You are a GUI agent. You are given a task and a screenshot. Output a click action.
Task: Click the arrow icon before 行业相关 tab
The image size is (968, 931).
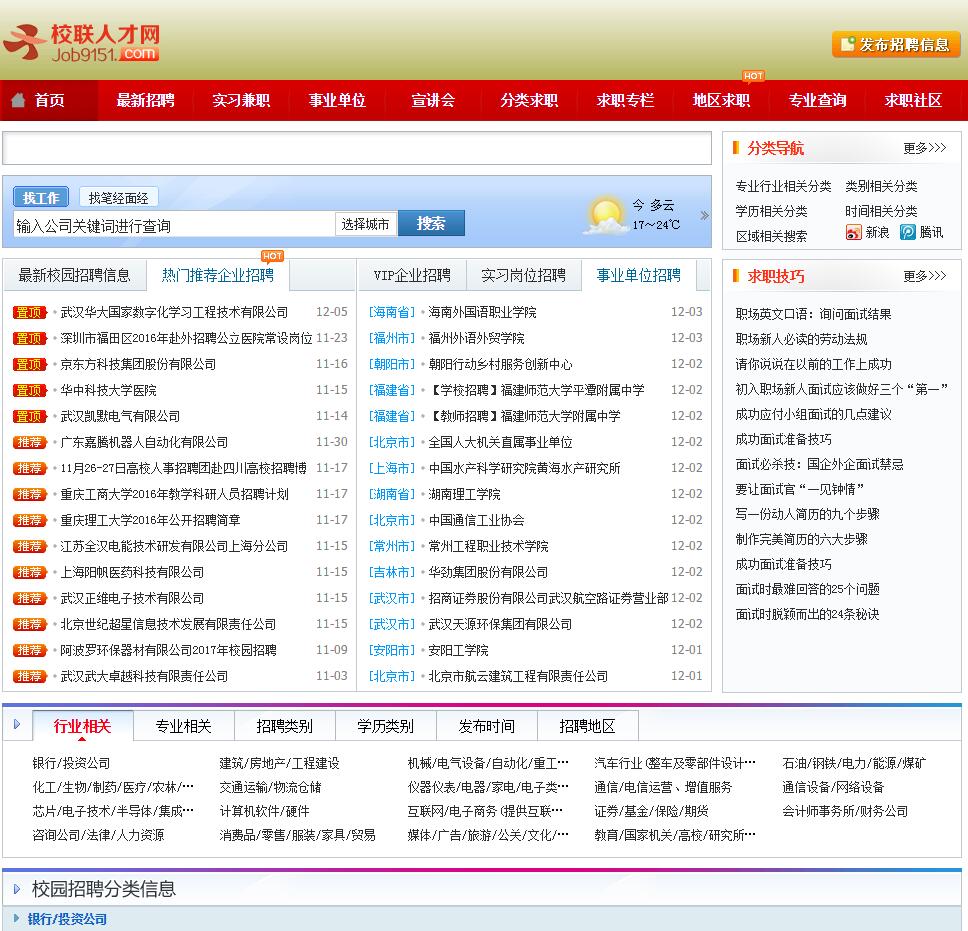click(17, 724)
